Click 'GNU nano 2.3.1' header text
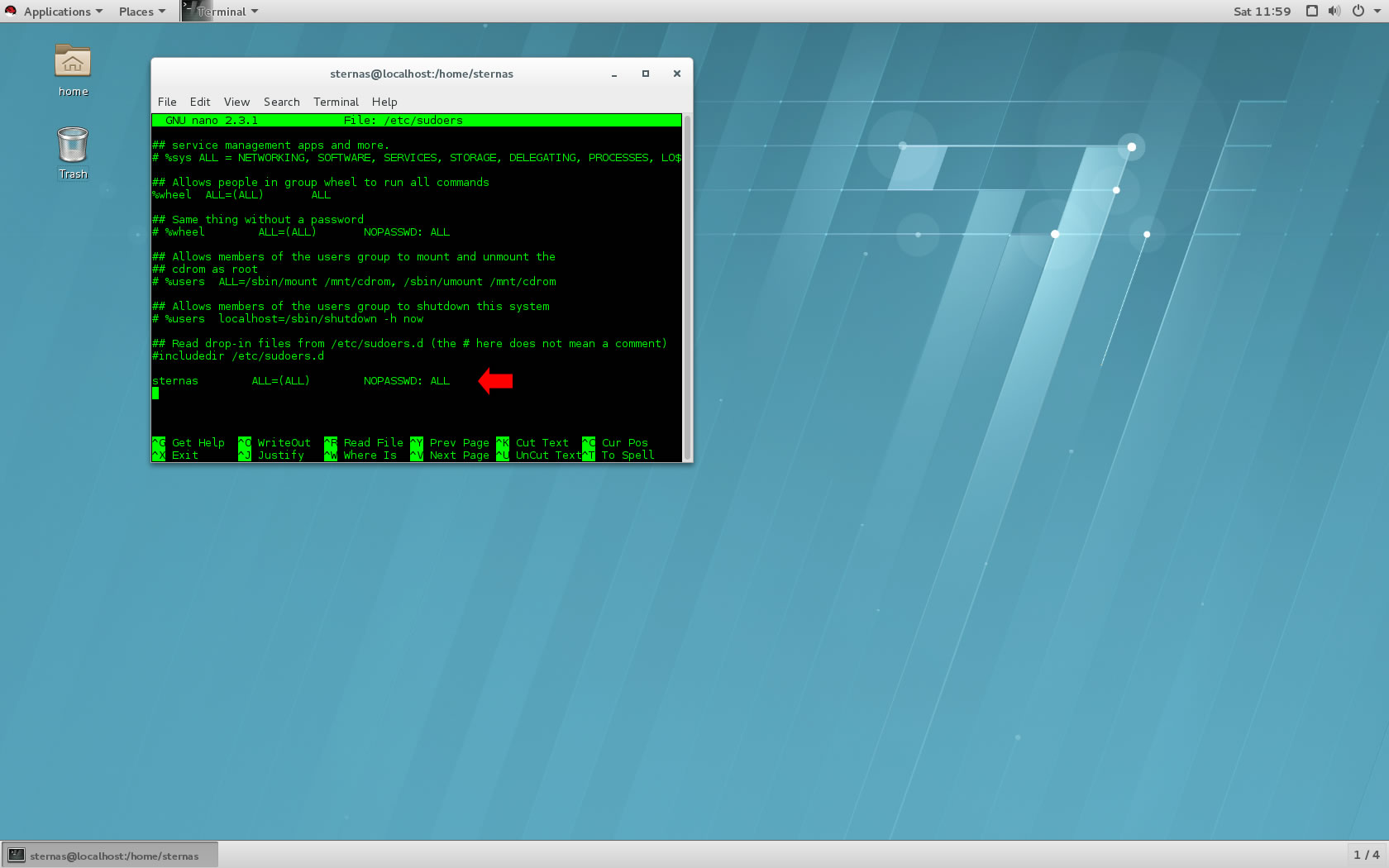The image size is (1389, 868). pyautogui.click(x=212, y=121)
